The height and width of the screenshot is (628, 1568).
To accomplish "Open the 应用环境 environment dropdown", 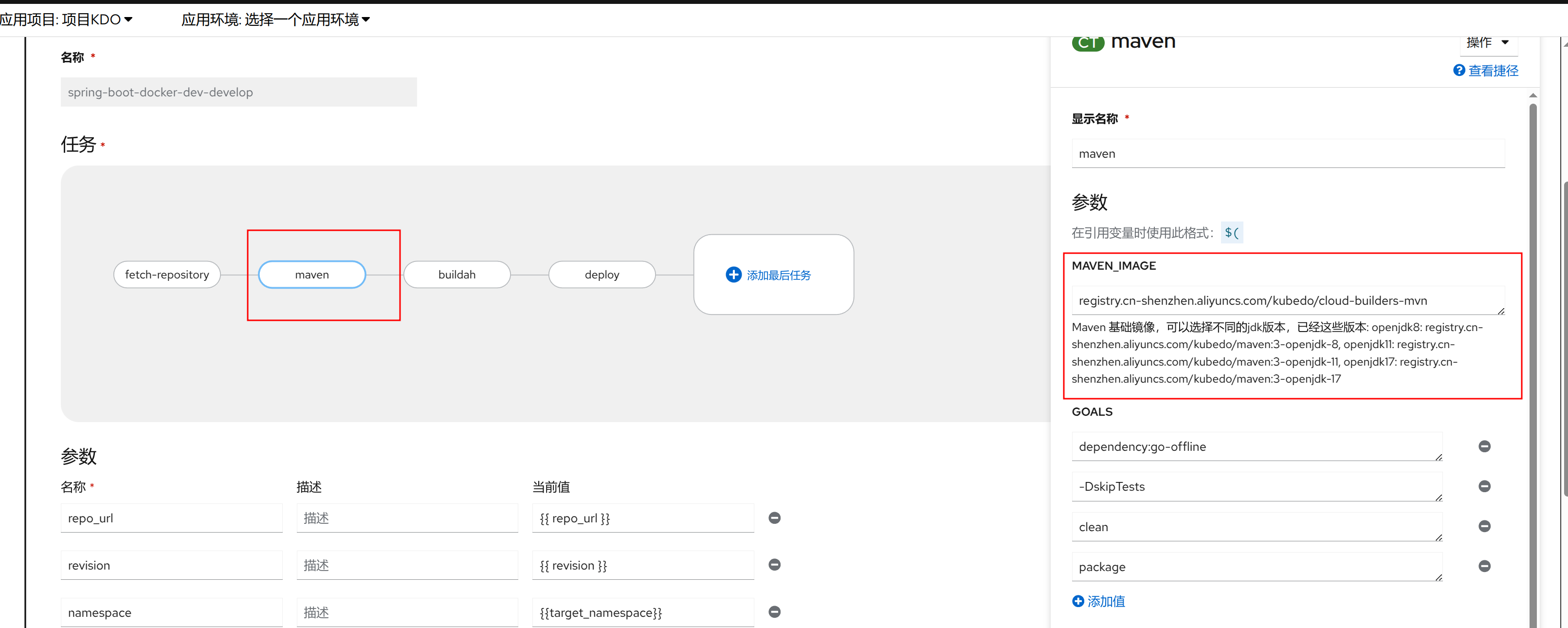I will [275, 19].
